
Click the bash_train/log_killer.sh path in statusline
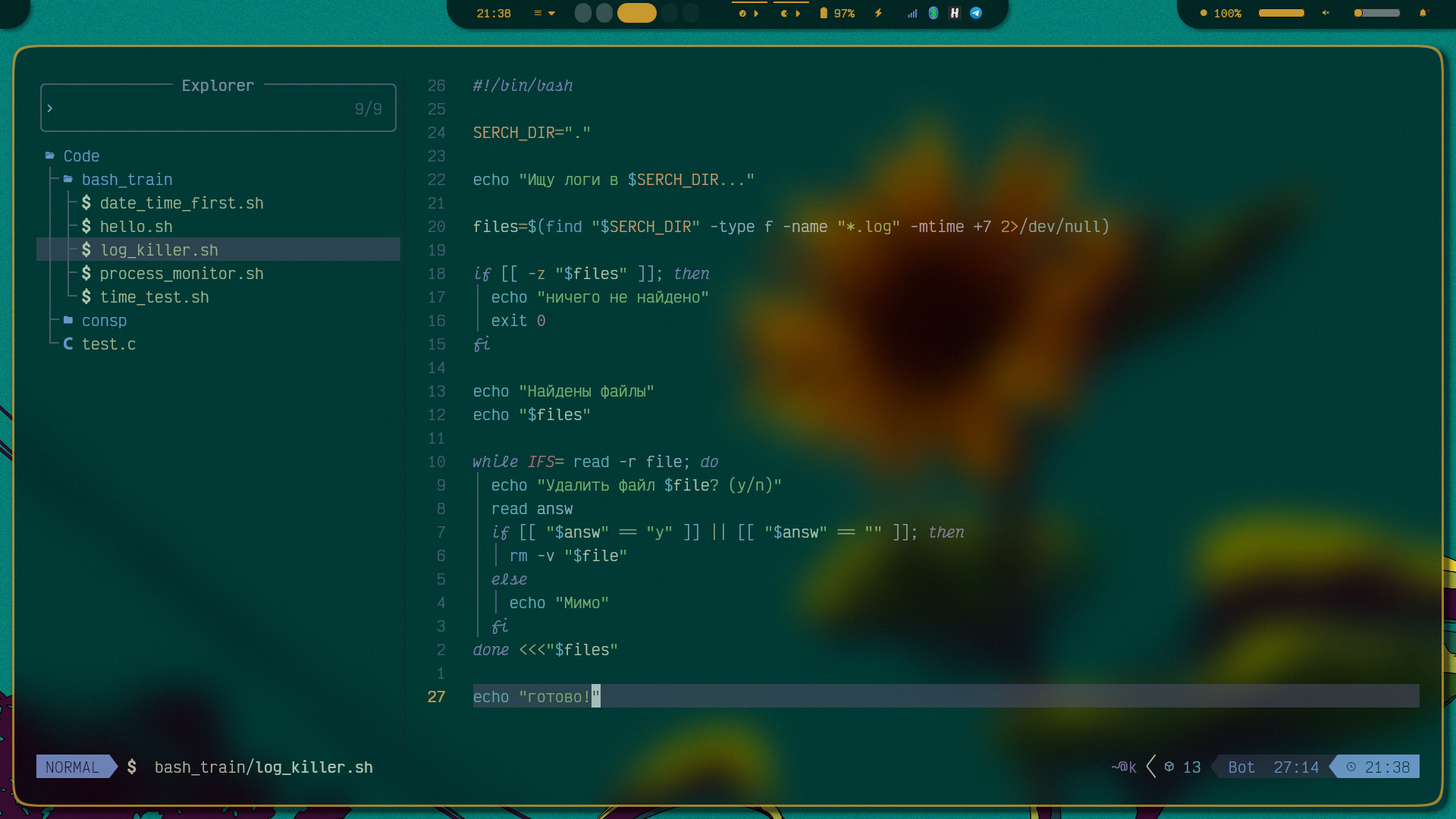click(264, 767)
